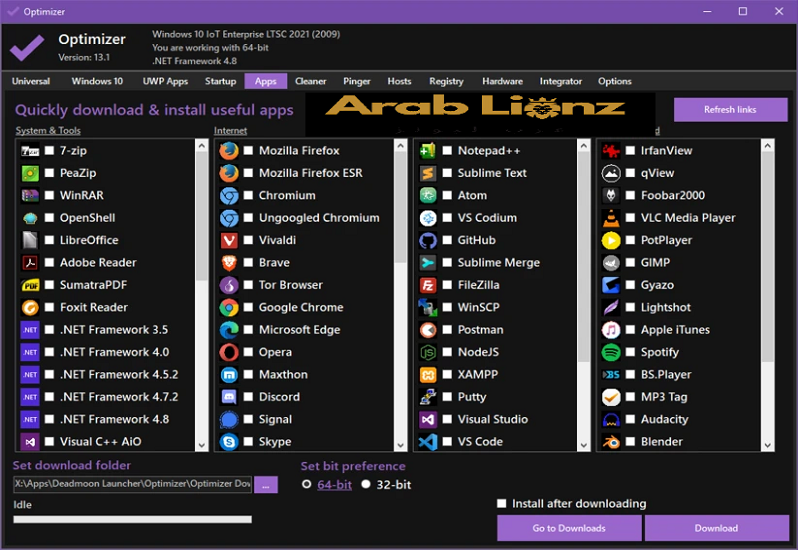
Task: Click the PotPlayer icon
Action: pyautogui.click(x=611, y=240)
